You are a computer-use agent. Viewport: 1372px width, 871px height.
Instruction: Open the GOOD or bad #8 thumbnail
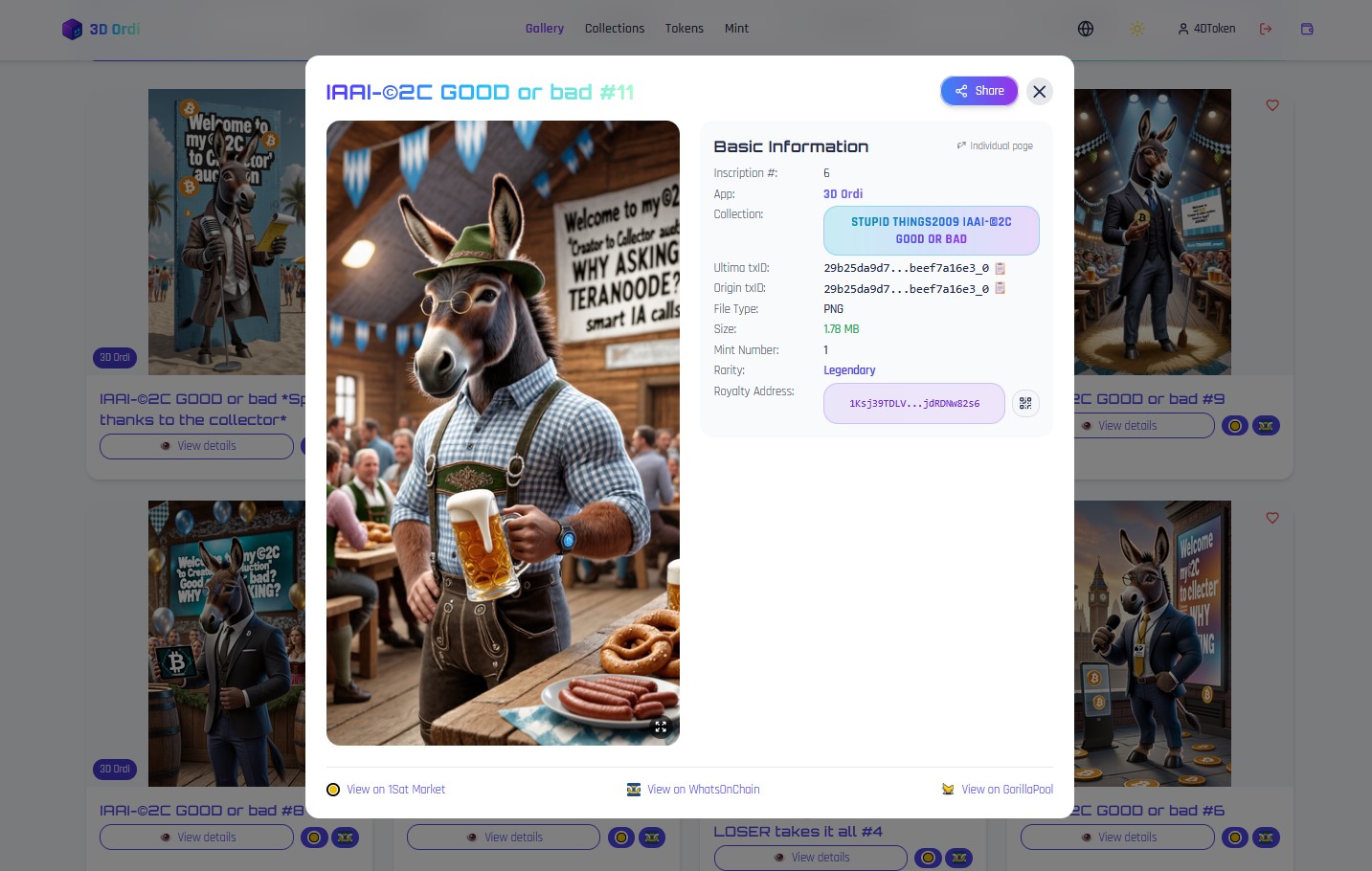pyautogui.click(x=227, y=643)
